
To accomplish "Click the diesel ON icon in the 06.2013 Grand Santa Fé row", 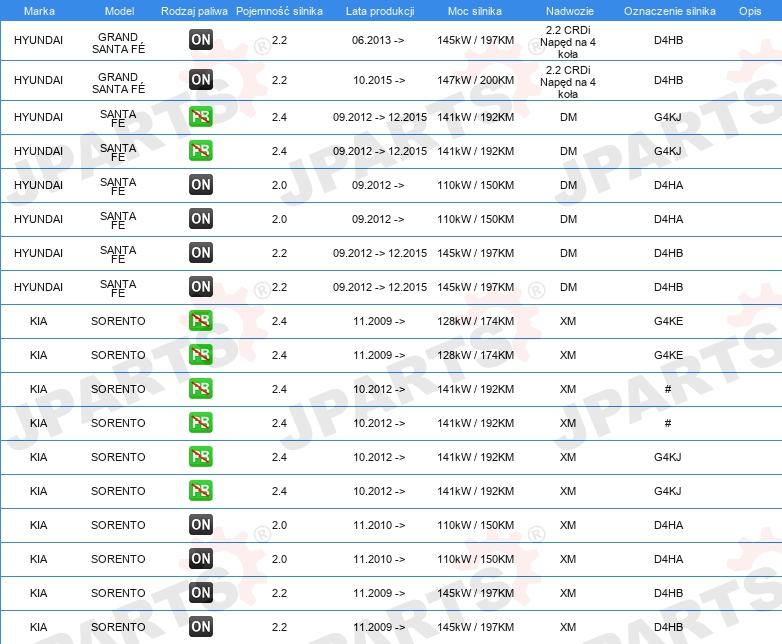I will click(x=201, y=40).
